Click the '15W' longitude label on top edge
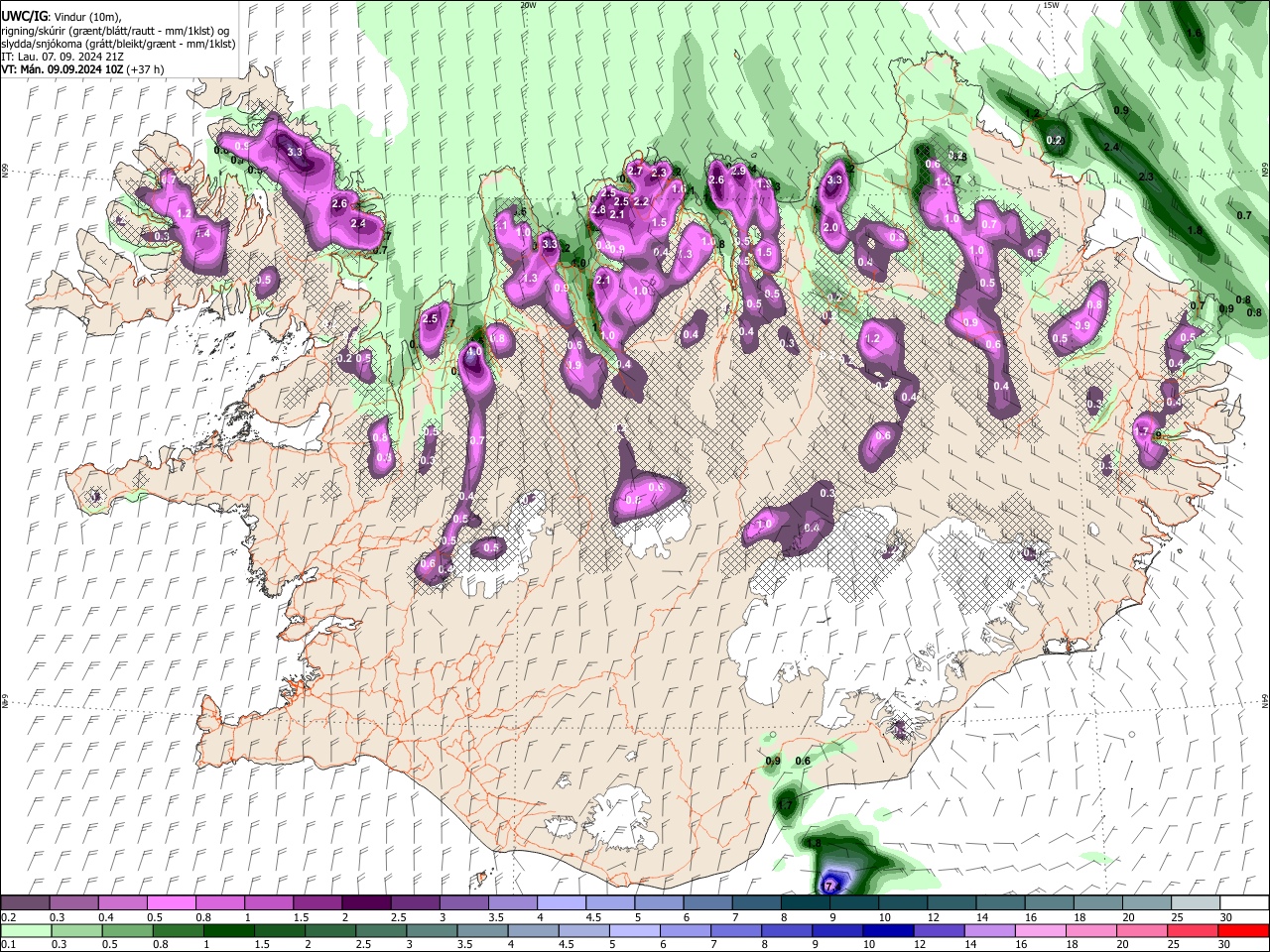1270x952 pixels. point(1051,5)
